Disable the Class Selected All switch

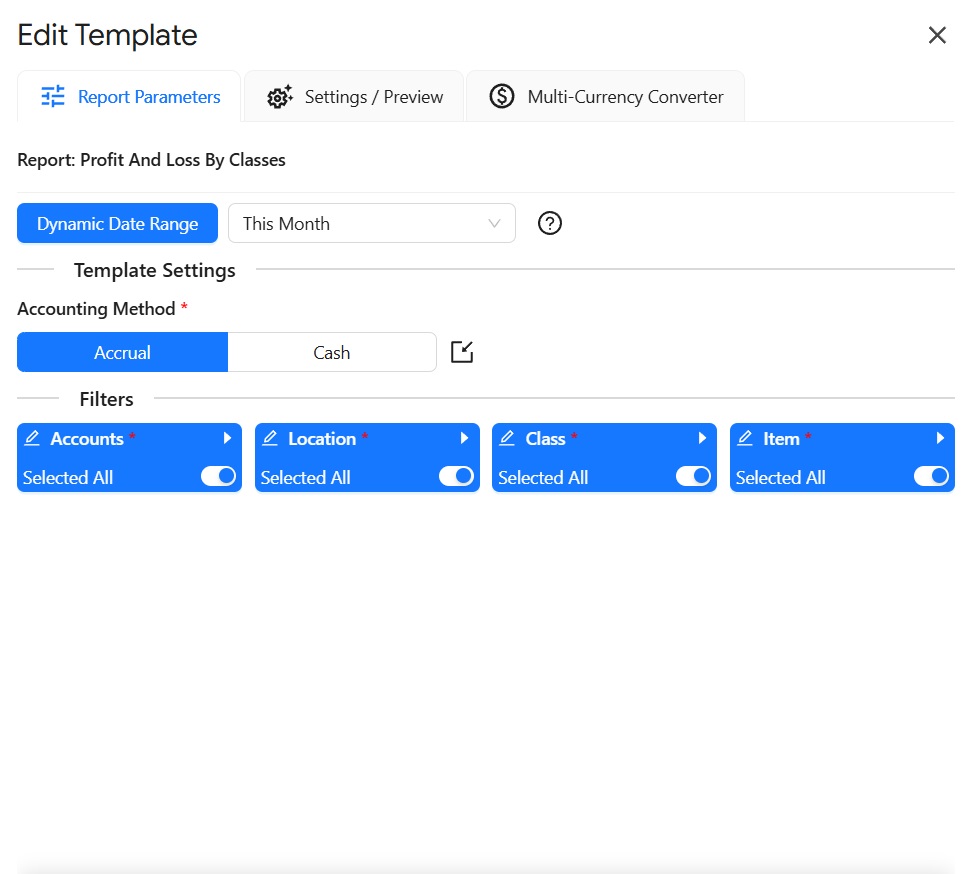(x=693, y=477)
